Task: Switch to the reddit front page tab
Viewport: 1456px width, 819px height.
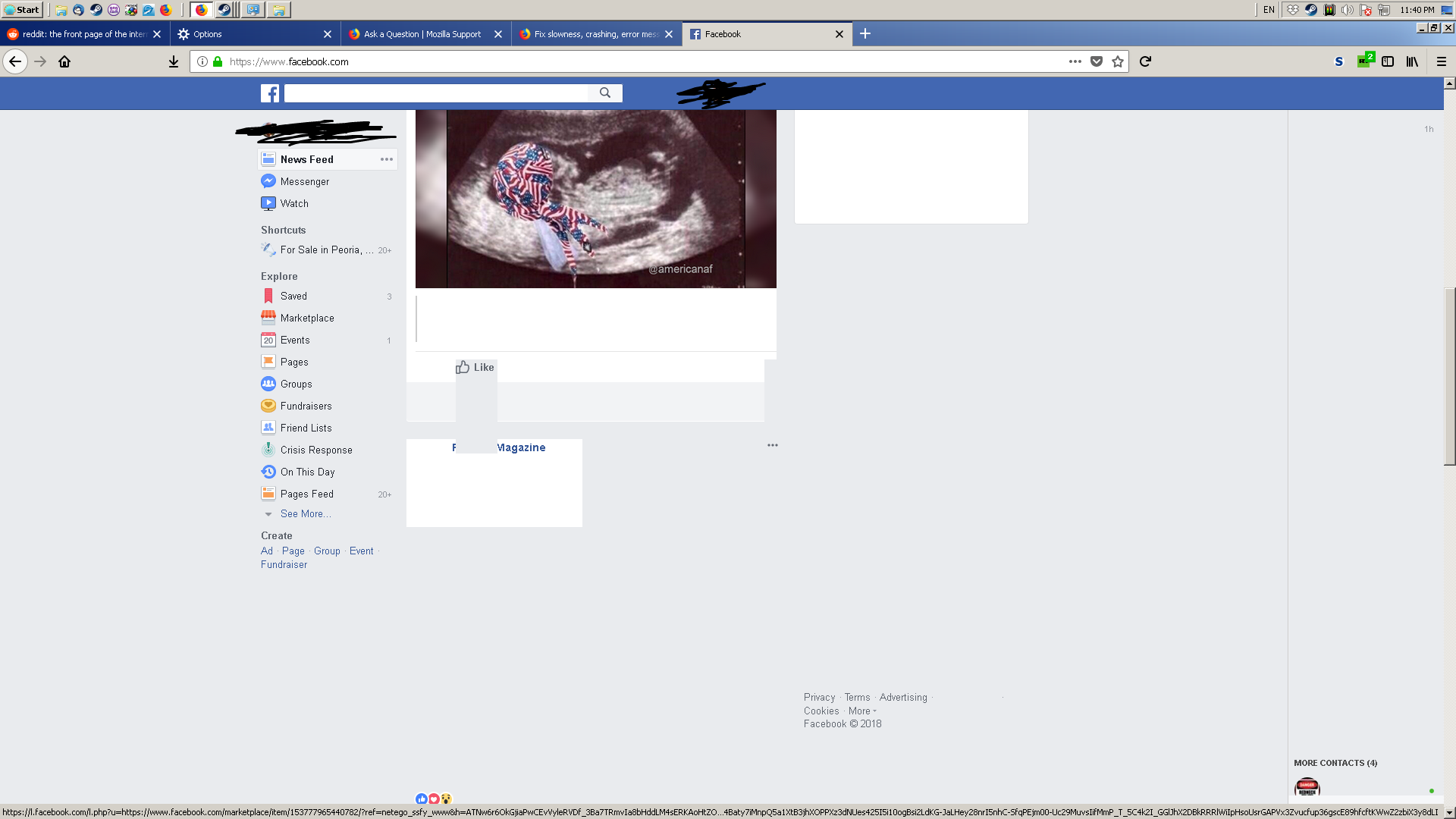Action: pos(83,34)
